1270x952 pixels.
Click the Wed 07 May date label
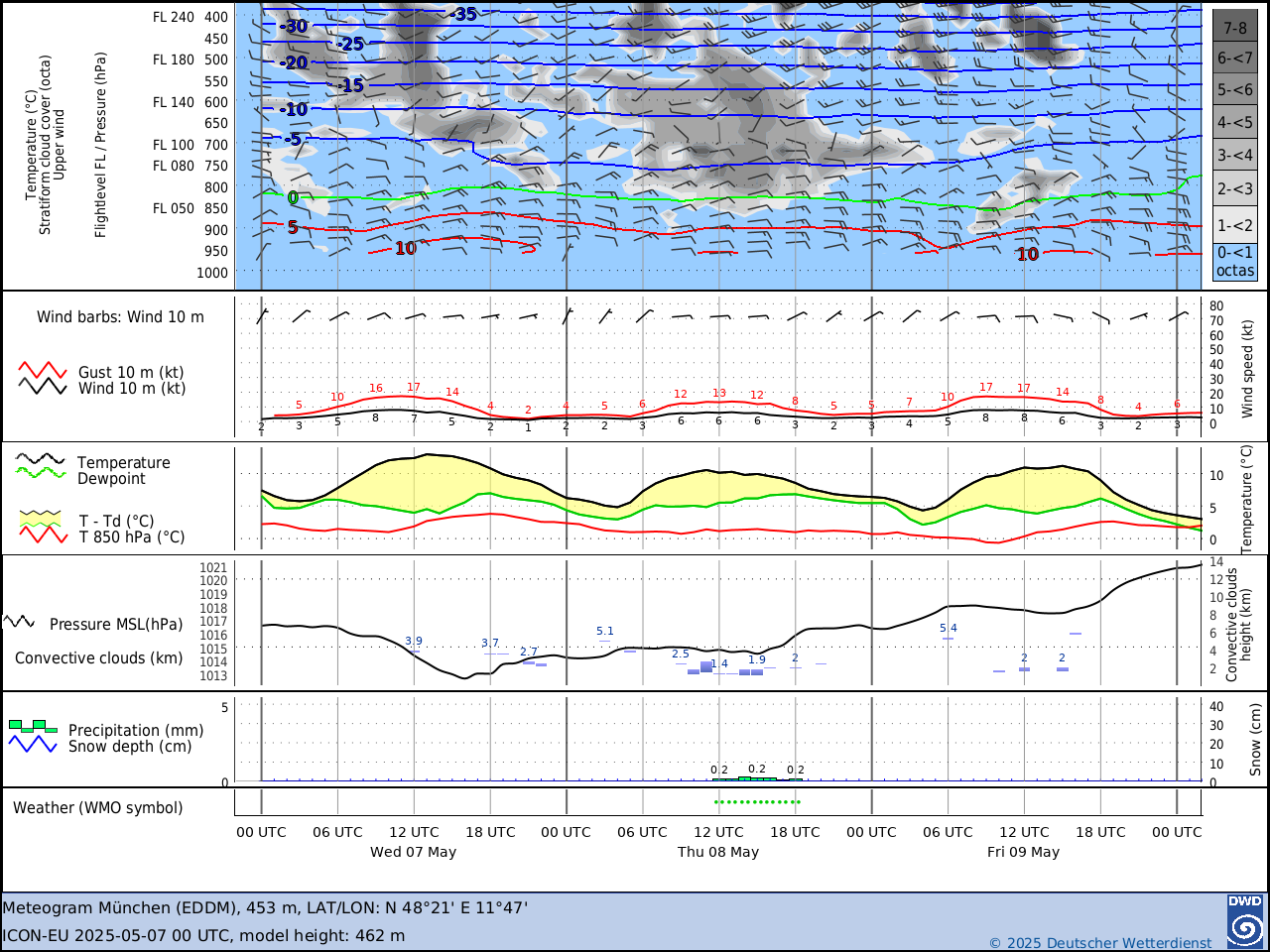tap(413, 852)
